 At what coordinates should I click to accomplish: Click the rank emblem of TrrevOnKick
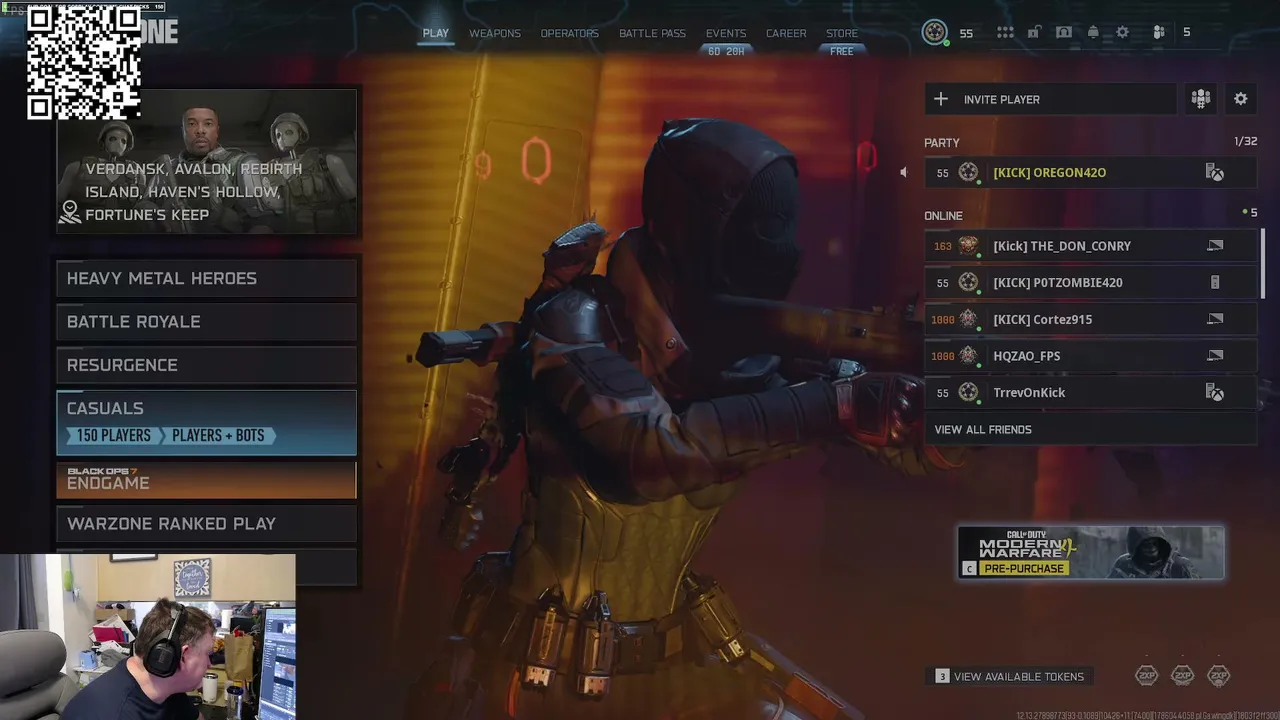point(968,392)
